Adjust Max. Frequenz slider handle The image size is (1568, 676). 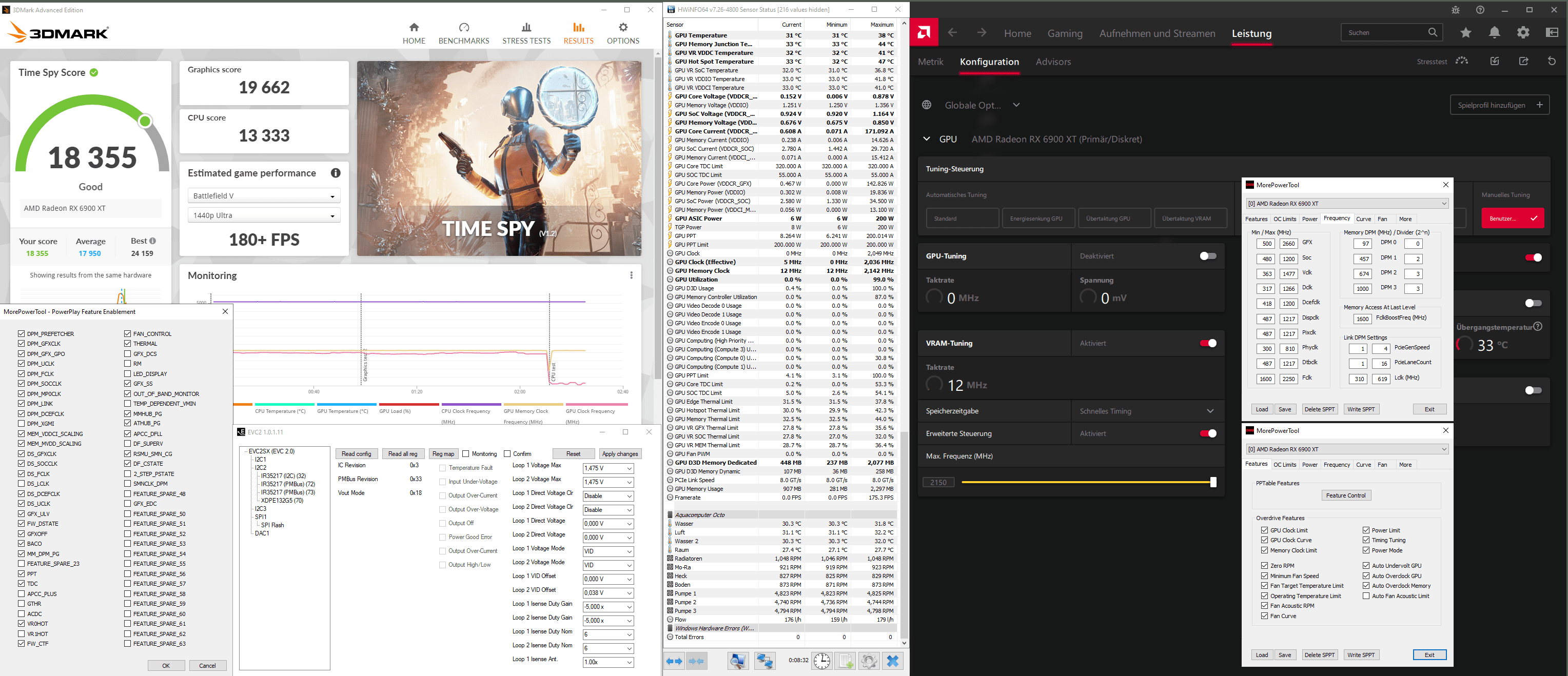1213,482
